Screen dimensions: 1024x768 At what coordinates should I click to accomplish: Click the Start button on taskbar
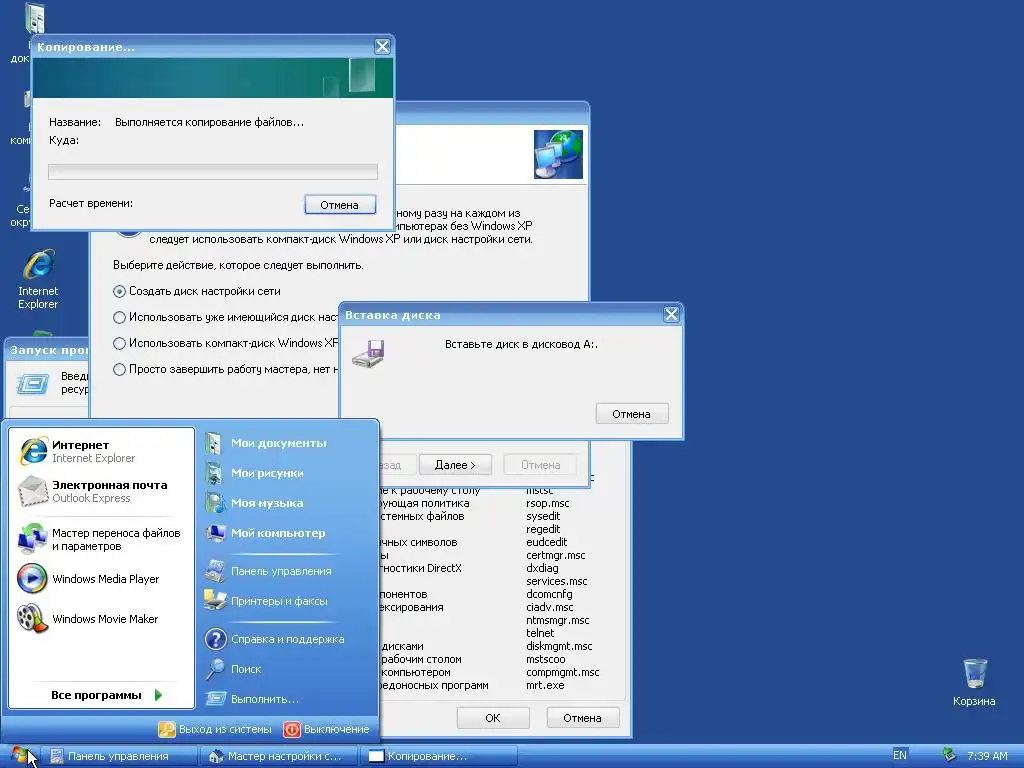tap(20, 756)
